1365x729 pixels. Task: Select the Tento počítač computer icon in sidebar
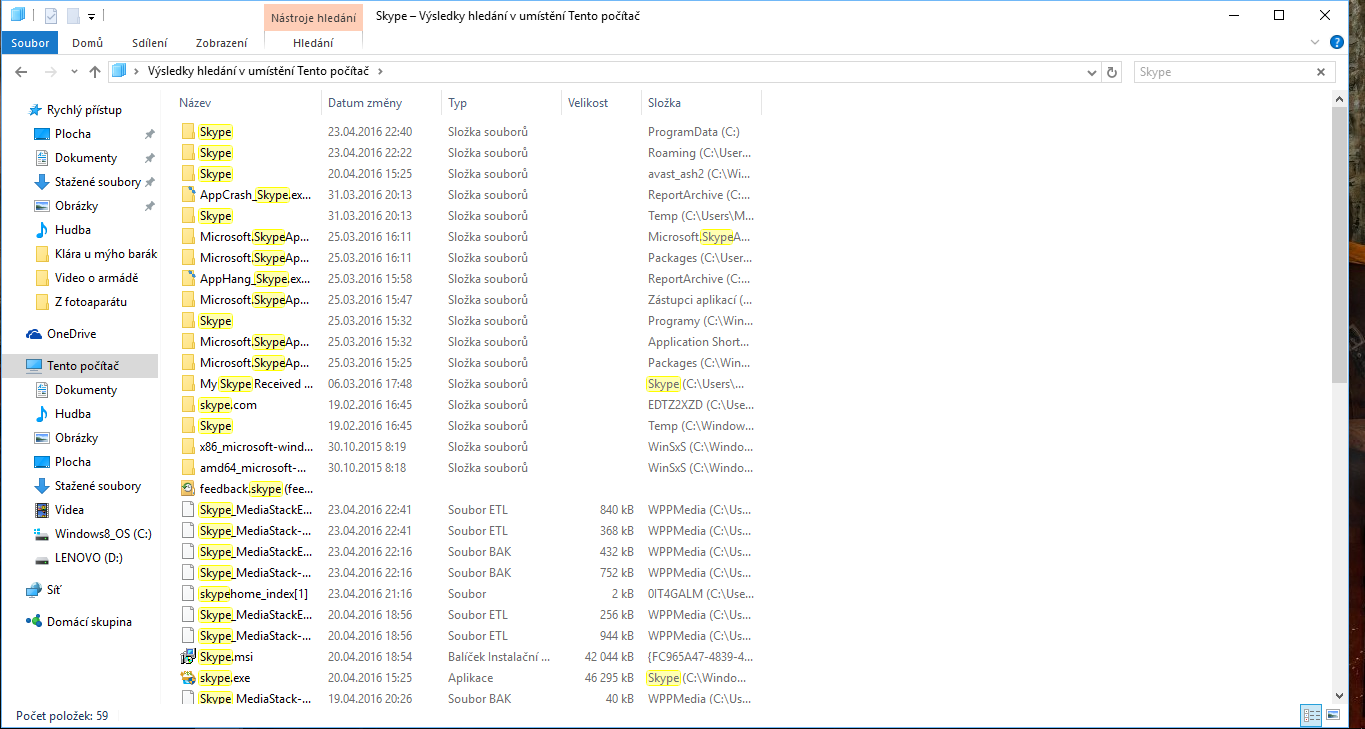(x=34, y=366)
